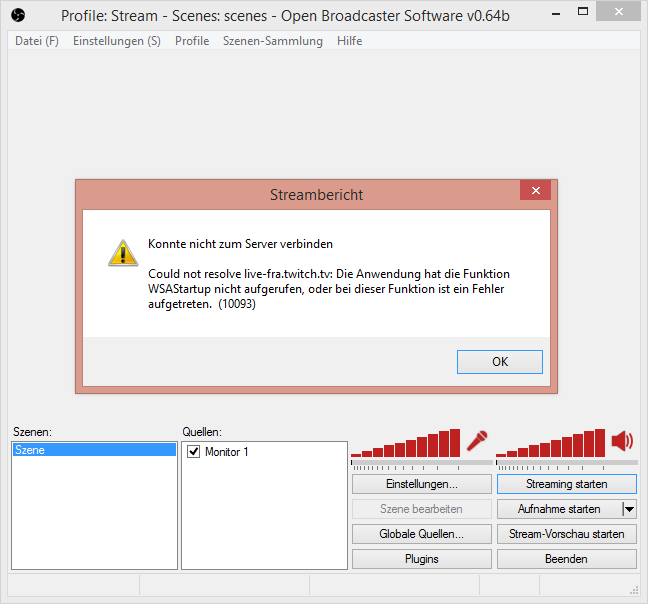Maximize the OBS window

tap(583, 12)
